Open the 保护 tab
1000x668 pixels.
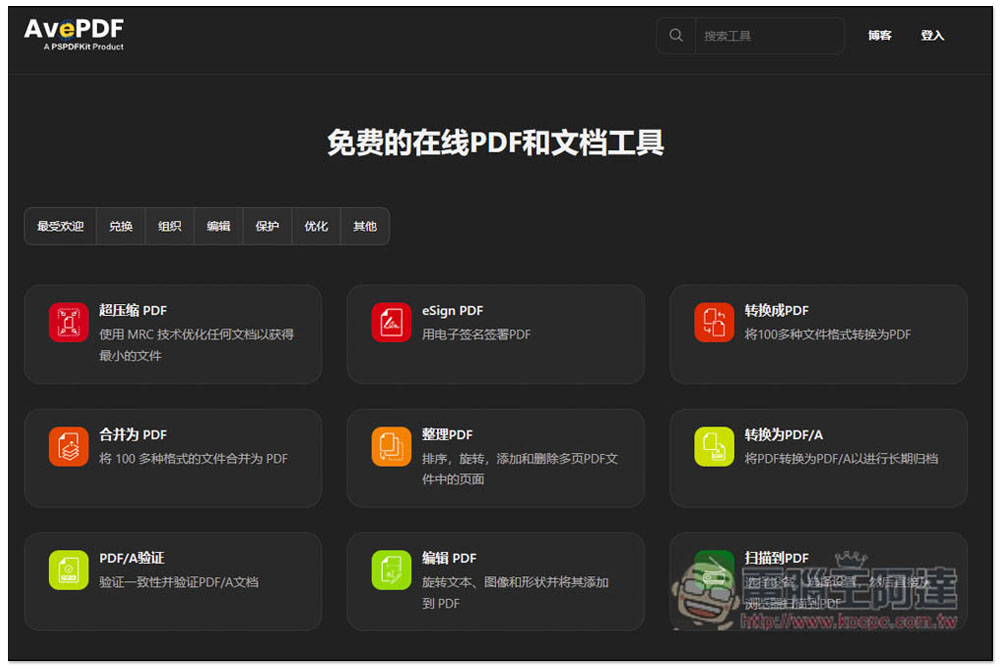click(x=267, y=226)
